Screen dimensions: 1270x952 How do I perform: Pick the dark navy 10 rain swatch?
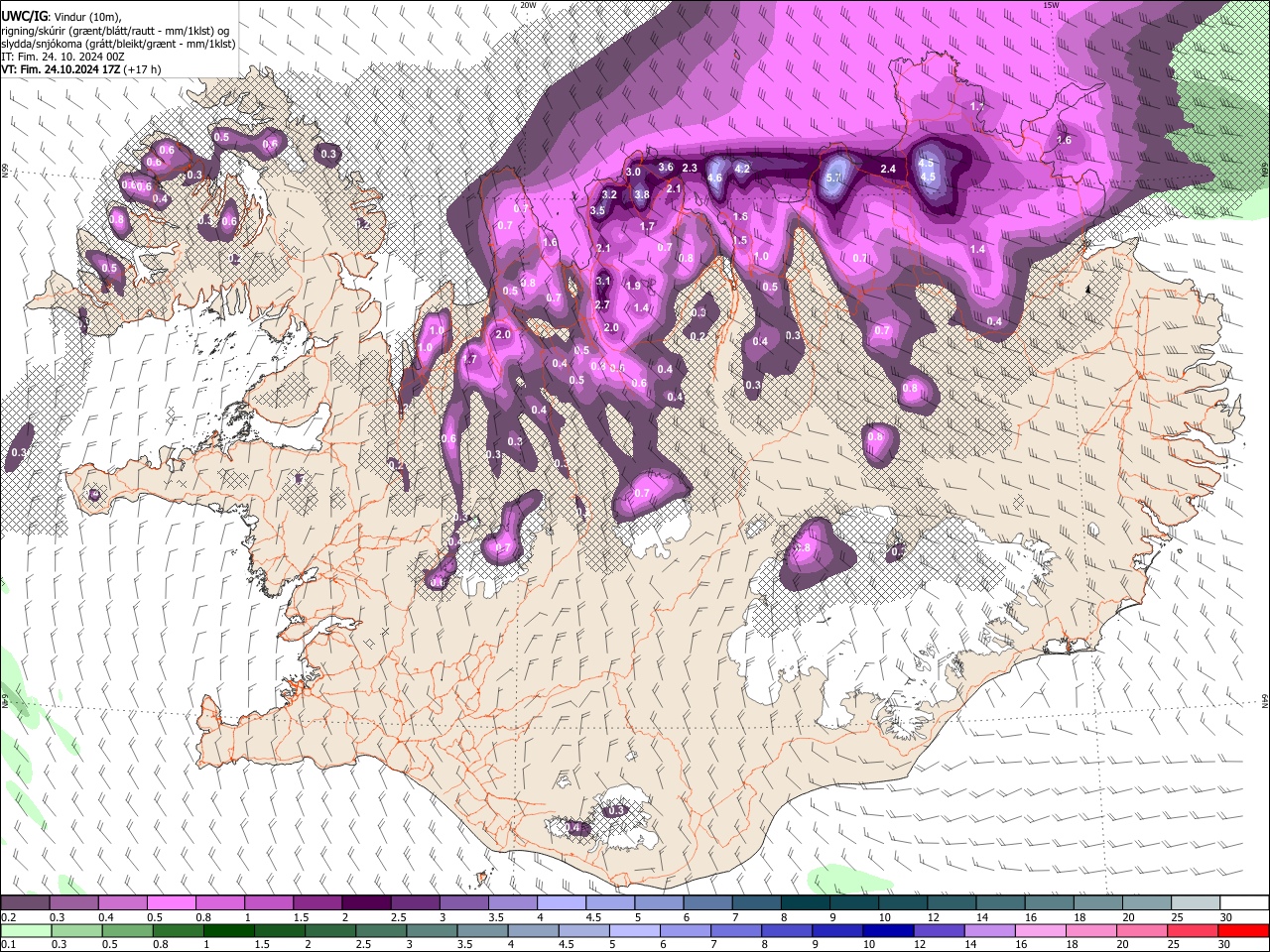point(886,931)
